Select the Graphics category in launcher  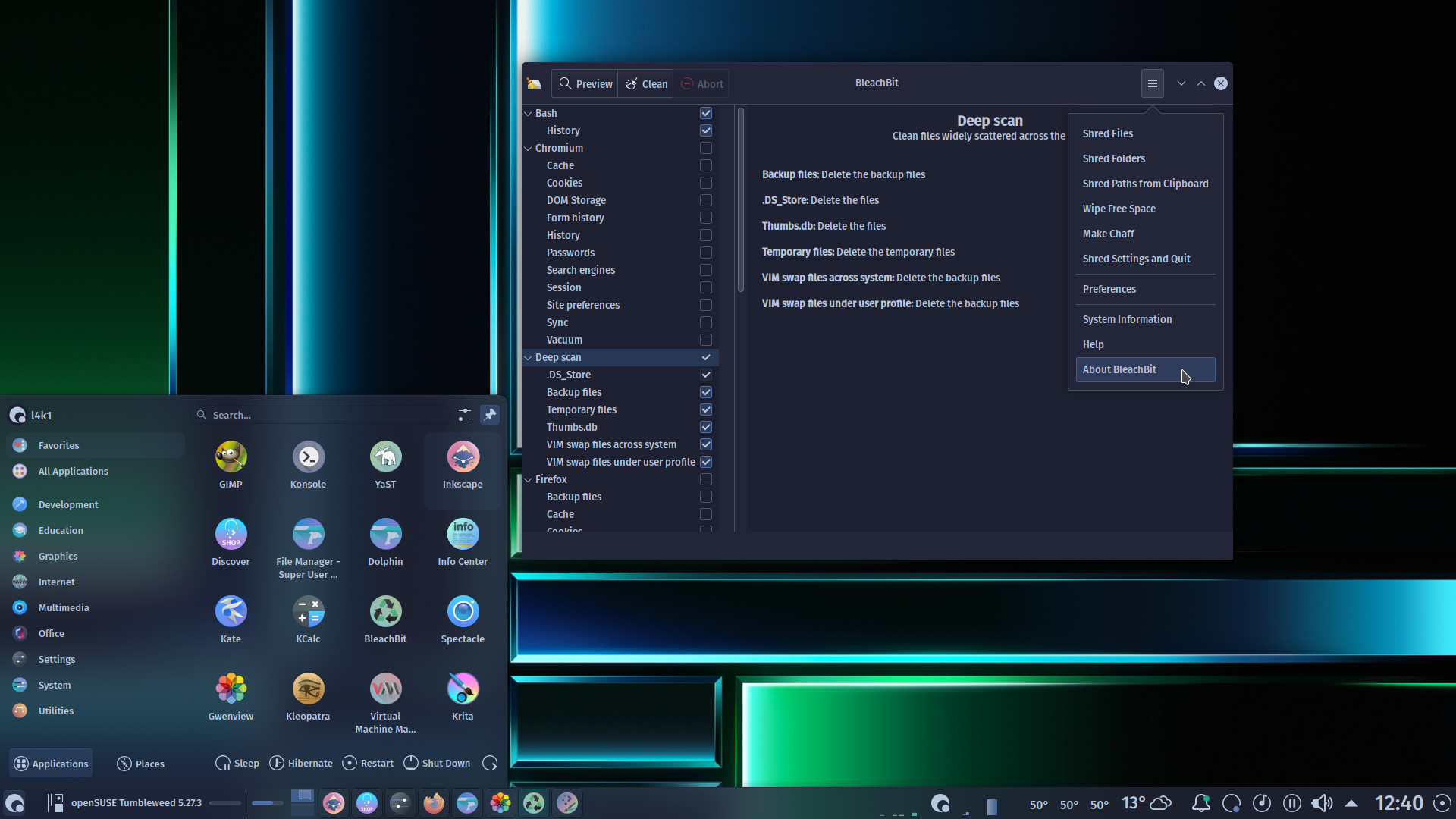(x=96, y=556)
